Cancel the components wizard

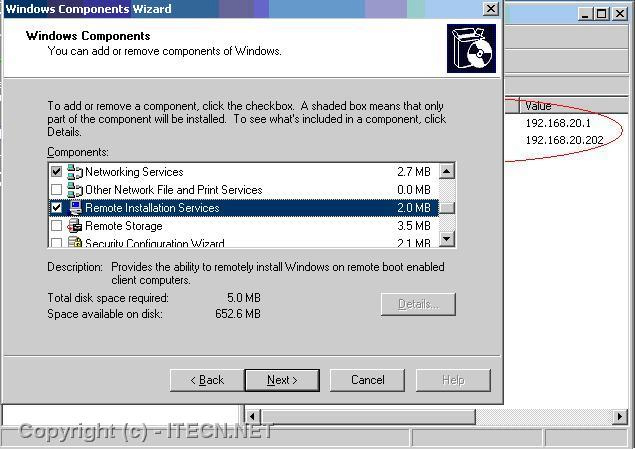[367, 380]
